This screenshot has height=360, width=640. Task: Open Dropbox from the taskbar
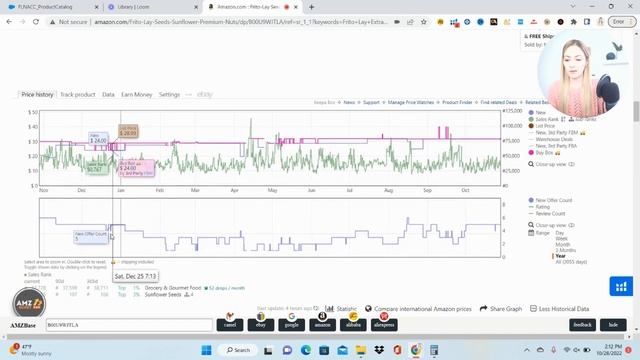tap(379, 350)
